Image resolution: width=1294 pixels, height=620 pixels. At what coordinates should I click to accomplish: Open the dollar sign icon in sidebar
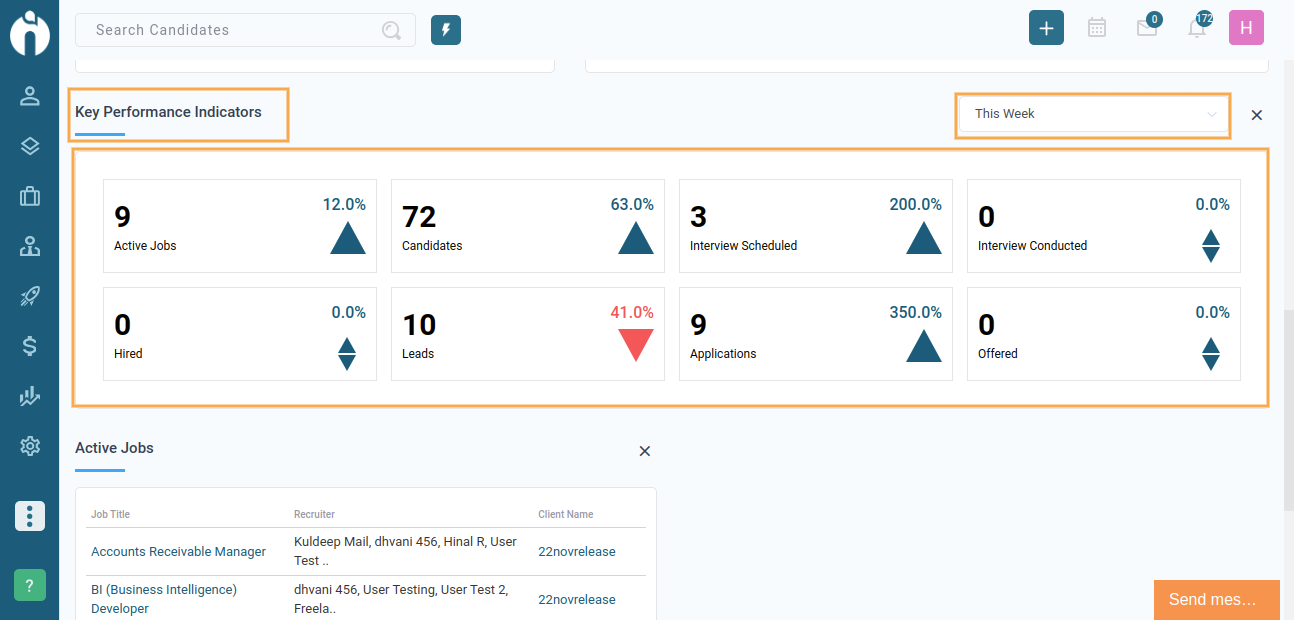[30, 346]
